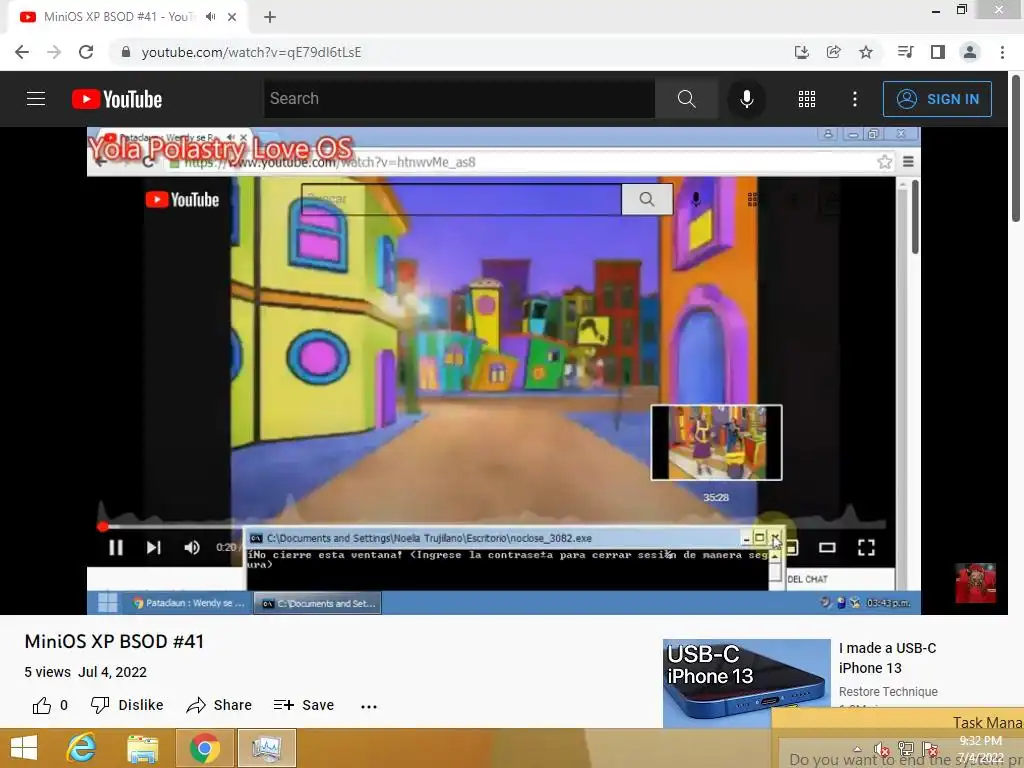Switch to Chrome in the taskbar
The image size is (1024, 768).
[x=204, y=748]
